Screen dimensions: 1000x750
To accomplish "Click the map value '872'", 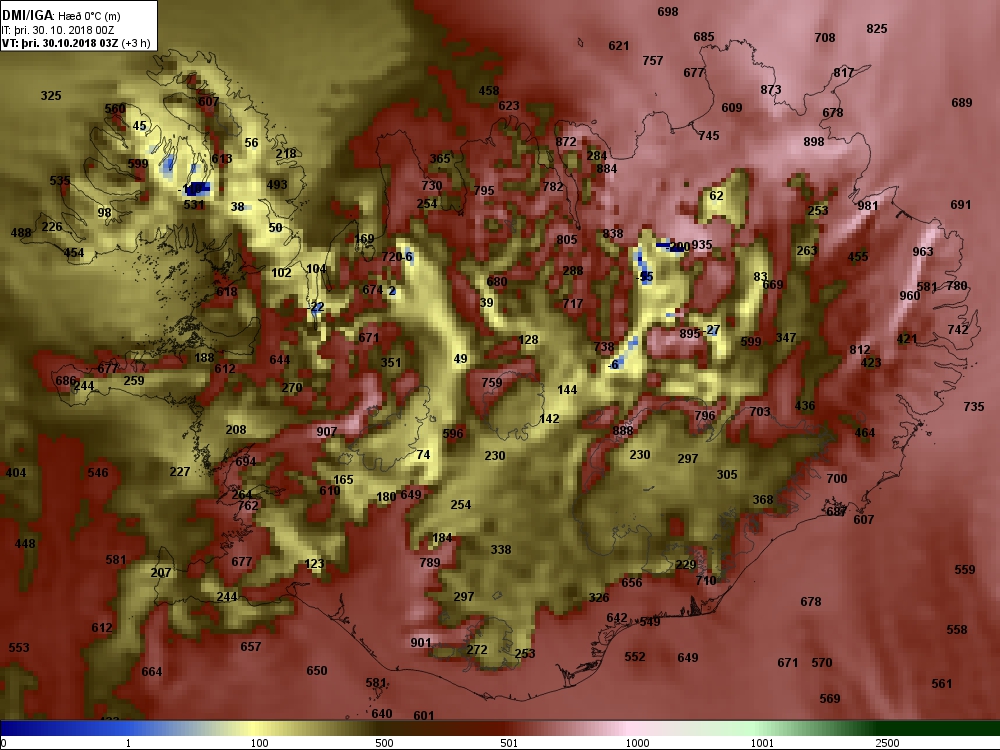I will pos(566,142).
